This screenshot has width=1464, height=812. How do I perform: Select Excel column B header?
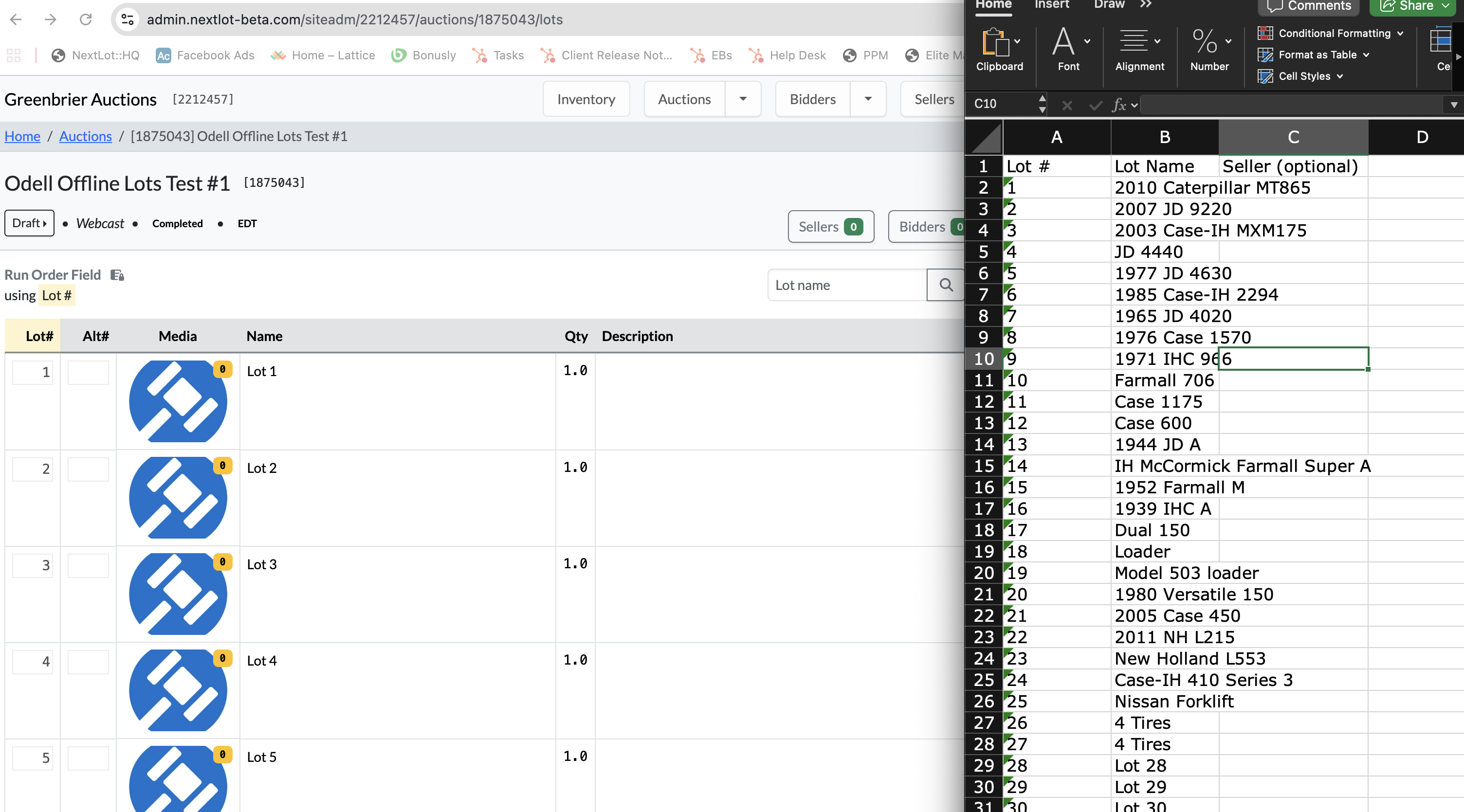pos(1165,137)
